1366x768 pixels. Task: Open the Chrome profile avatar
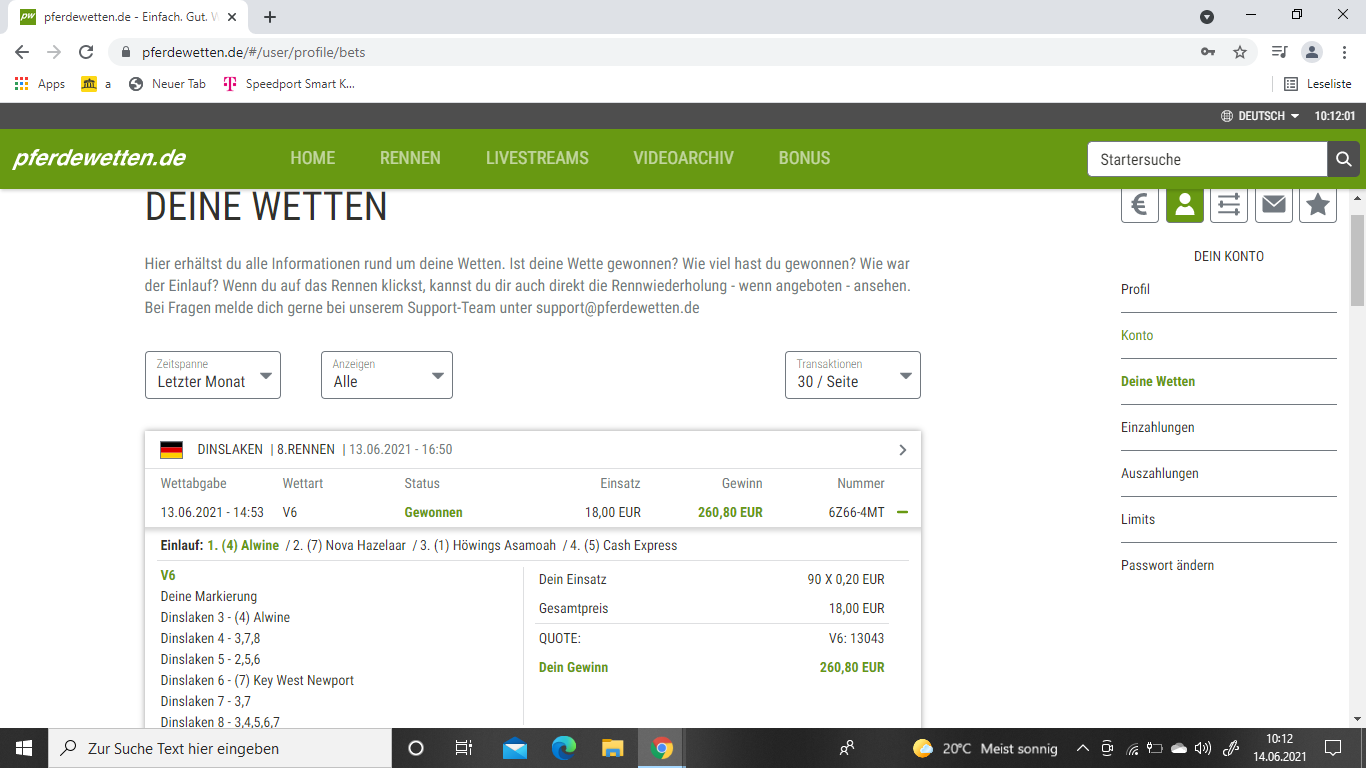tap(1311, 52)
